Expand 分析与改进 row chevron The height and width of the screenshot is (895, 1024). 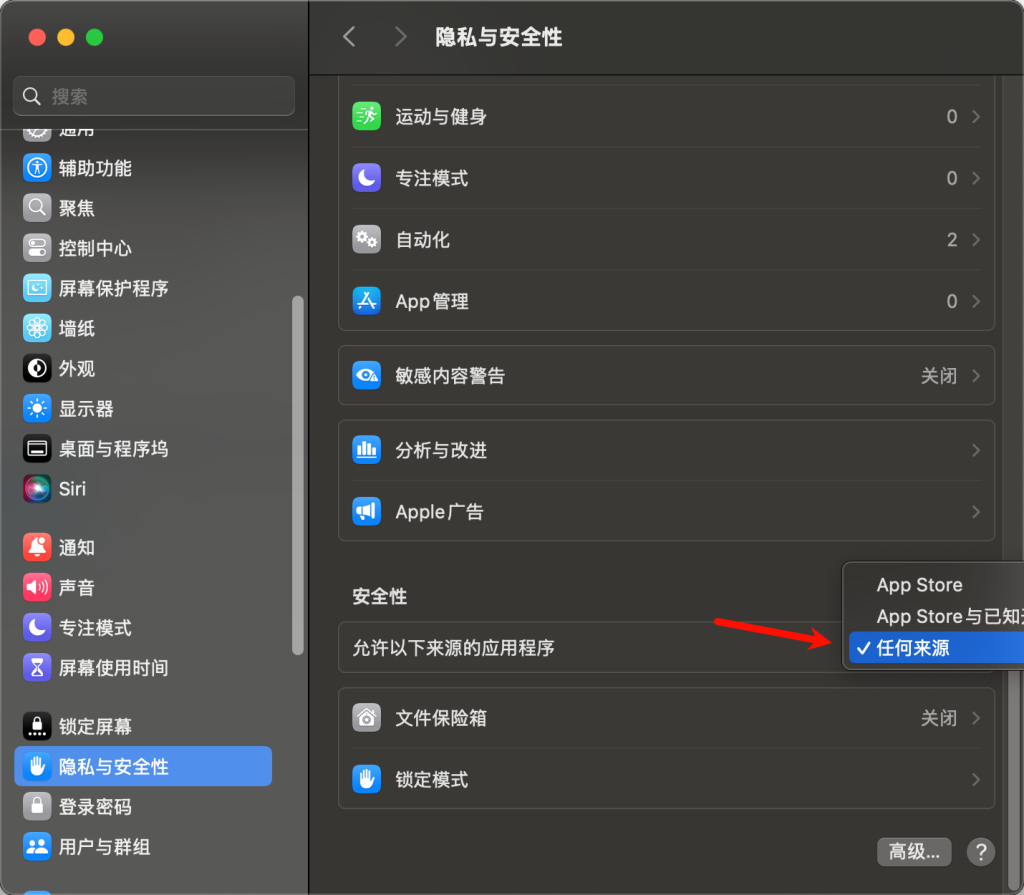click(x=975, y=451)
